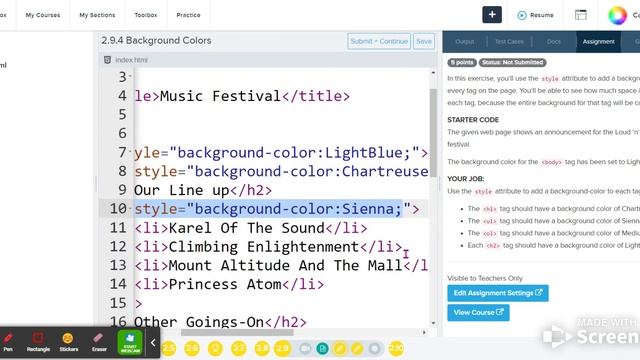Image resolution: width=640 pixels, height=360 pixels.
Task: Select the Eraser tool
Action: [99, 342]
